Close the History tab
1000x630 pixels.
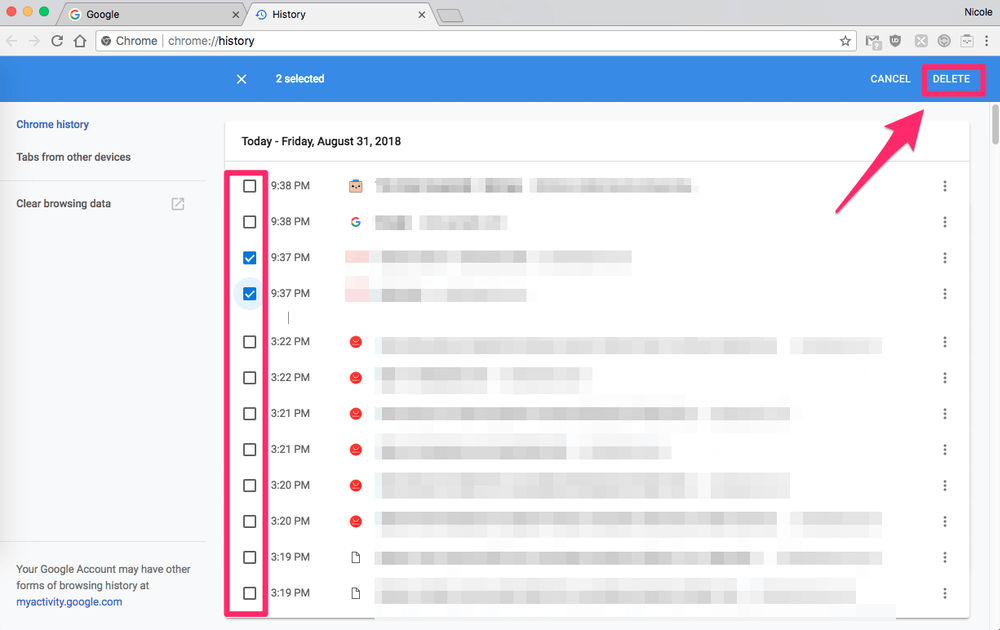pyautogui.click(x=422, y=15)
